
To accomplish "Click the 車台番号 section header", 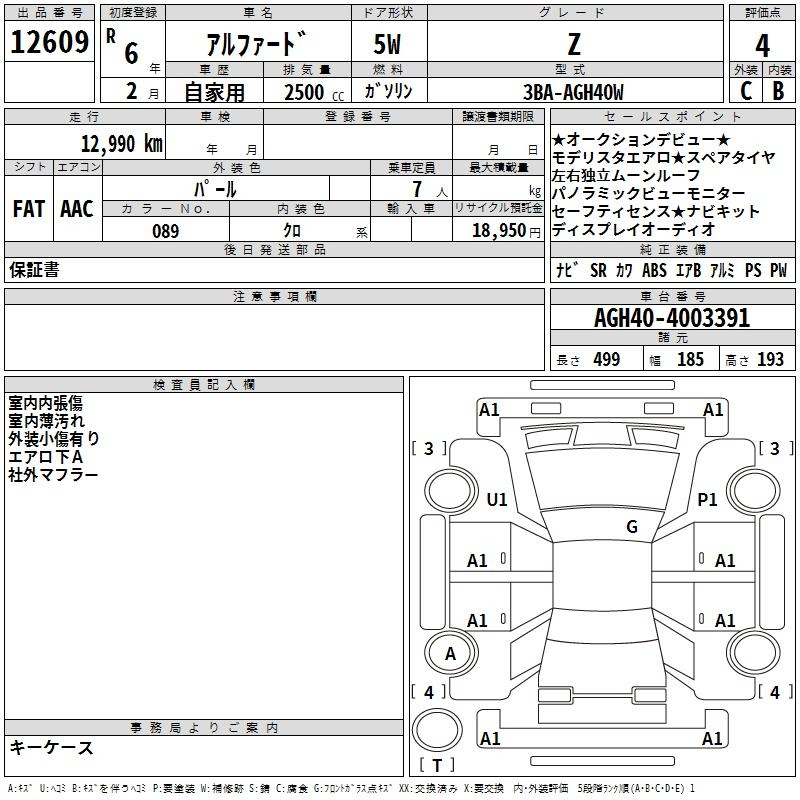I will (x=672, y=296).
